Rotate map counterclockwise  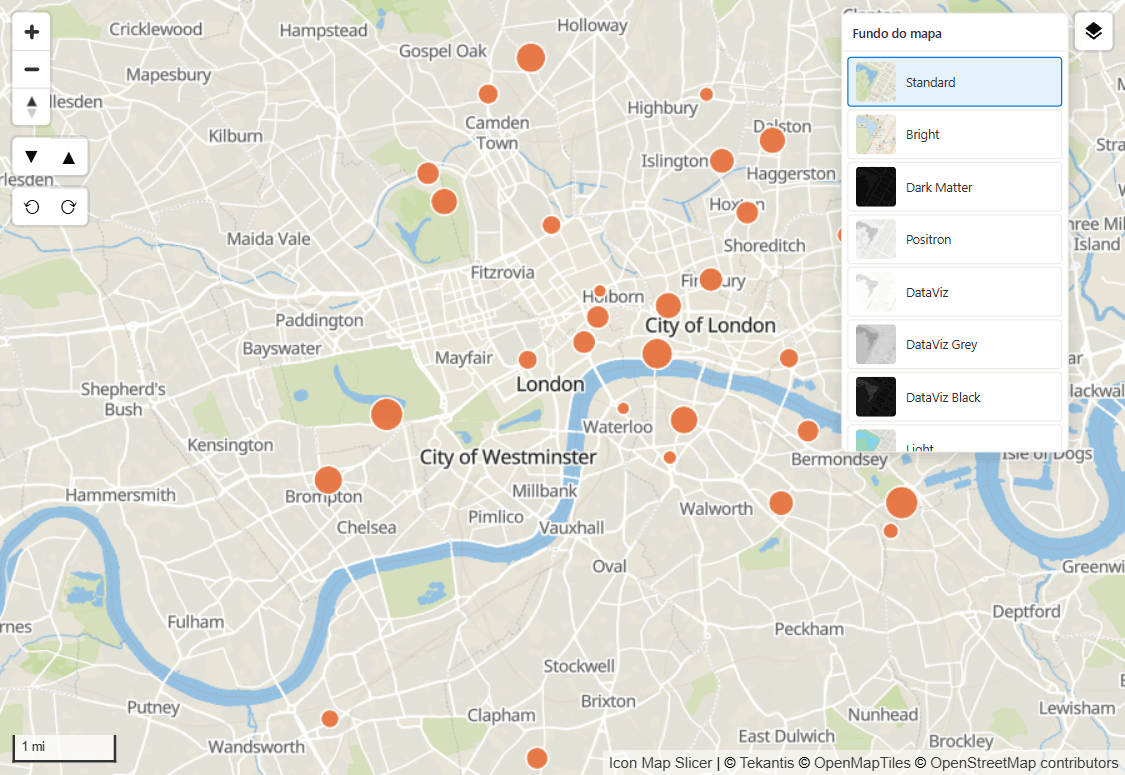pyautogui.click(x=32, y=207)
